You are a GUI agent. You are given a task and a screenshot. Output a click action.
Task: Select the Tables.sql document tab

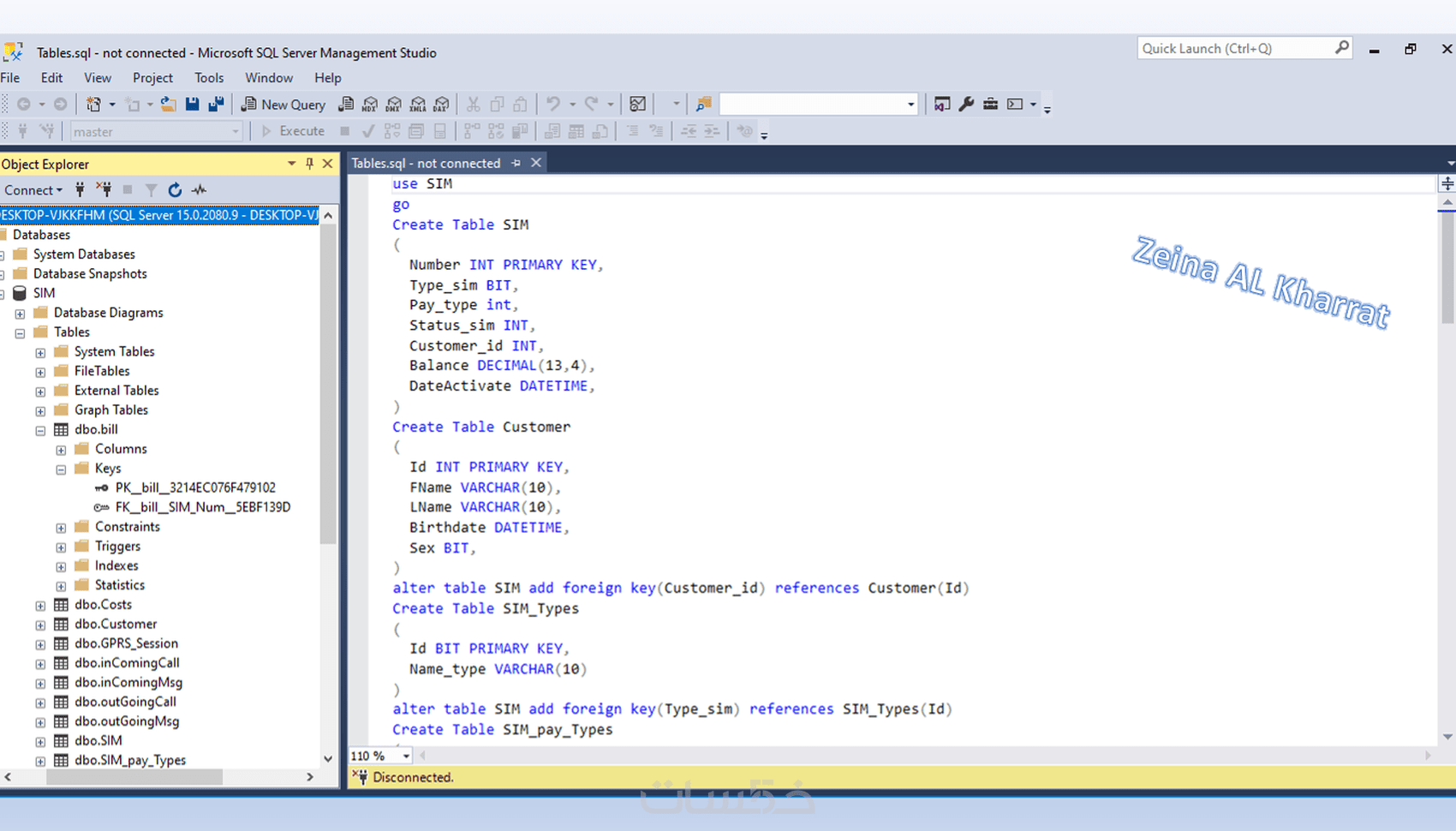[426, 162]
